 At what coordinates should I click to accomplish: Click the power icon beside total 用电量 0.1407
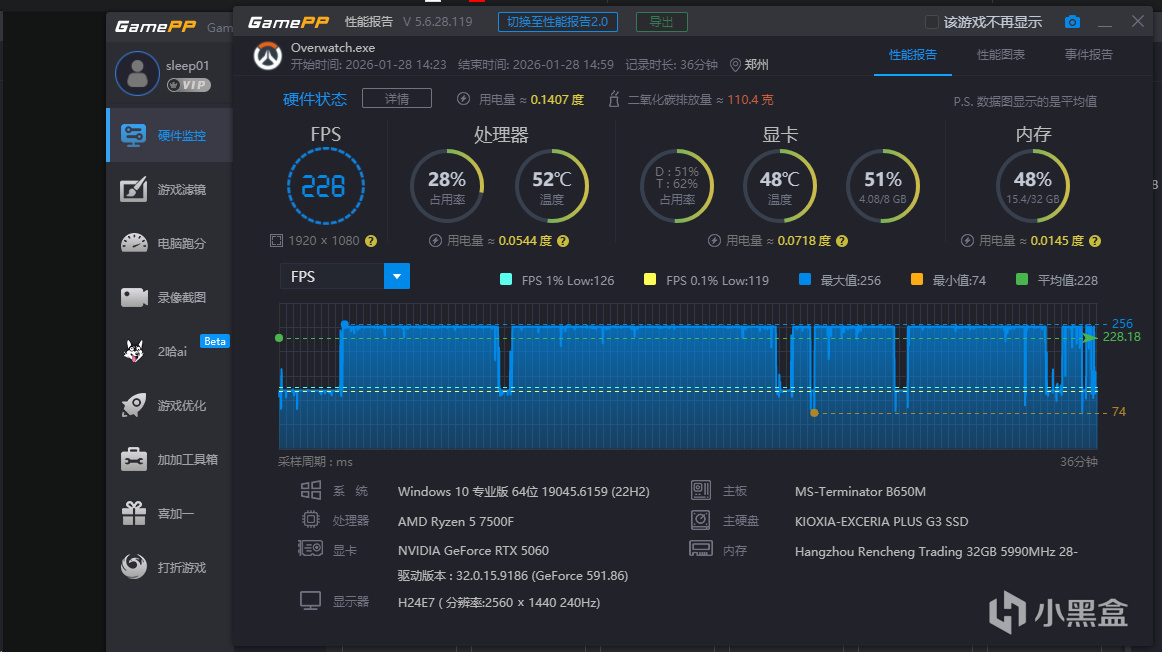[x=463, y=99]
